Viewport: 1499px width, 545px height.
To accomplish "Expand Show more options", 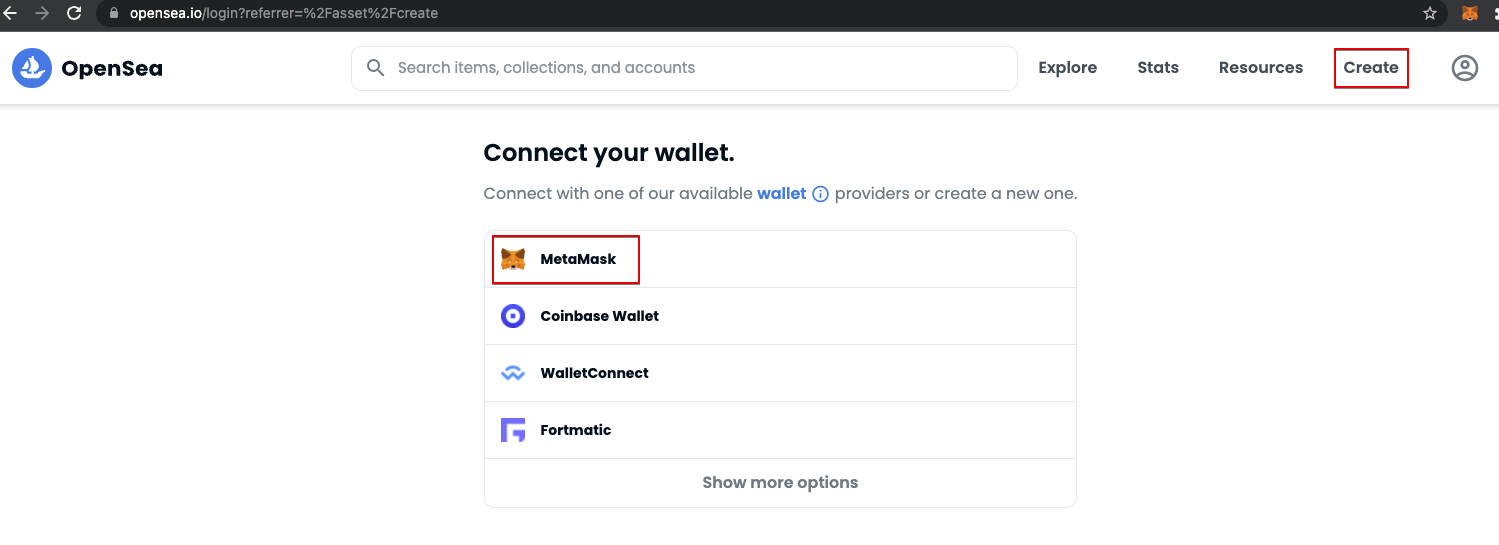I will point(780,482).
